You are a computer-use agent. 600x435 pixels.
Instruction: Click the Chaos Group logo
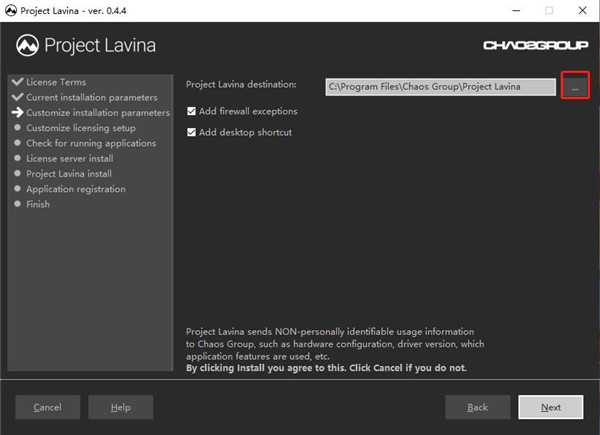535,45
